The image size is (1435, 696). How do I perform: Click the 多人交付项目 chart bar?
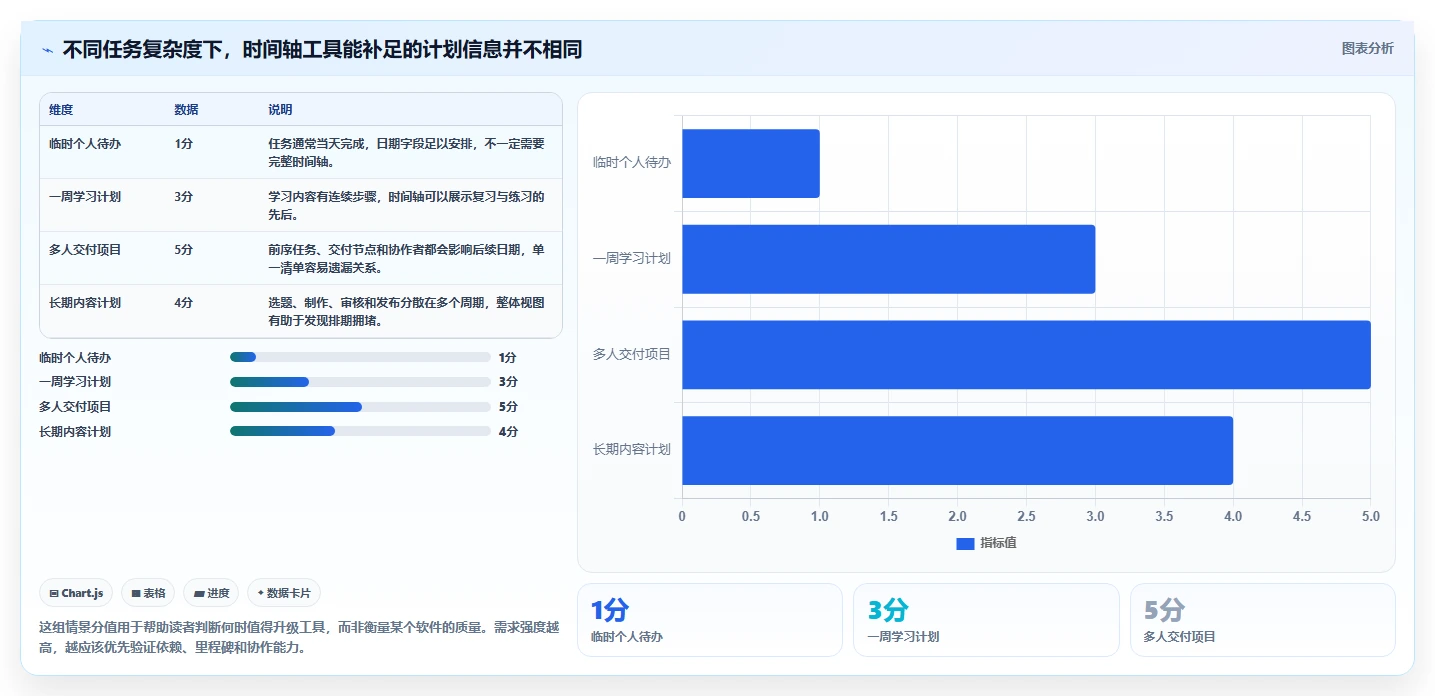click(x=1026, y=354)
